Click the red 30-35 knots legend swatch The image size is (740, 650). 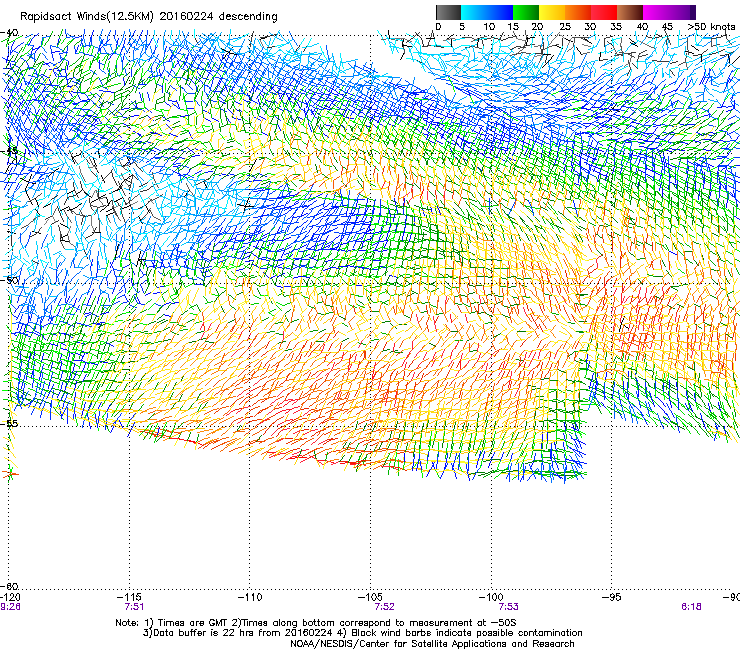click(604, 12)
